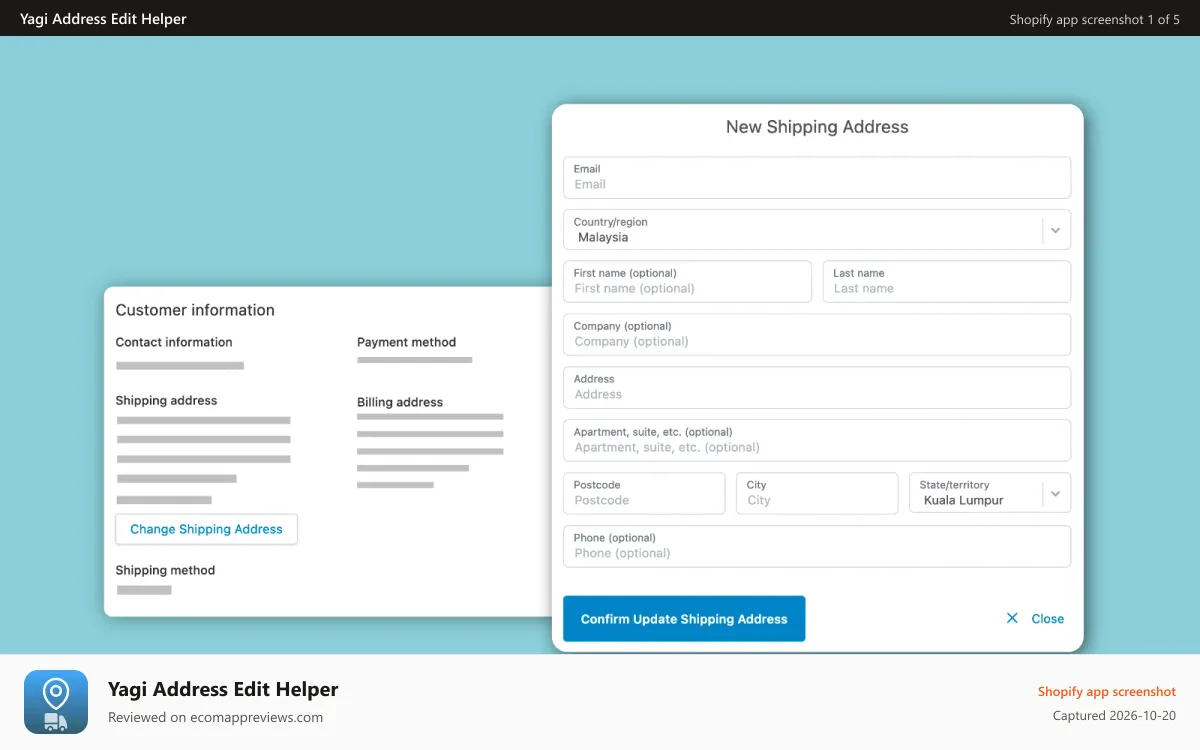Image resolution: width=1200 pixels, height=750 pixels.
Task: Focus the First name (optional) field
Action: (x=687, y=282)
